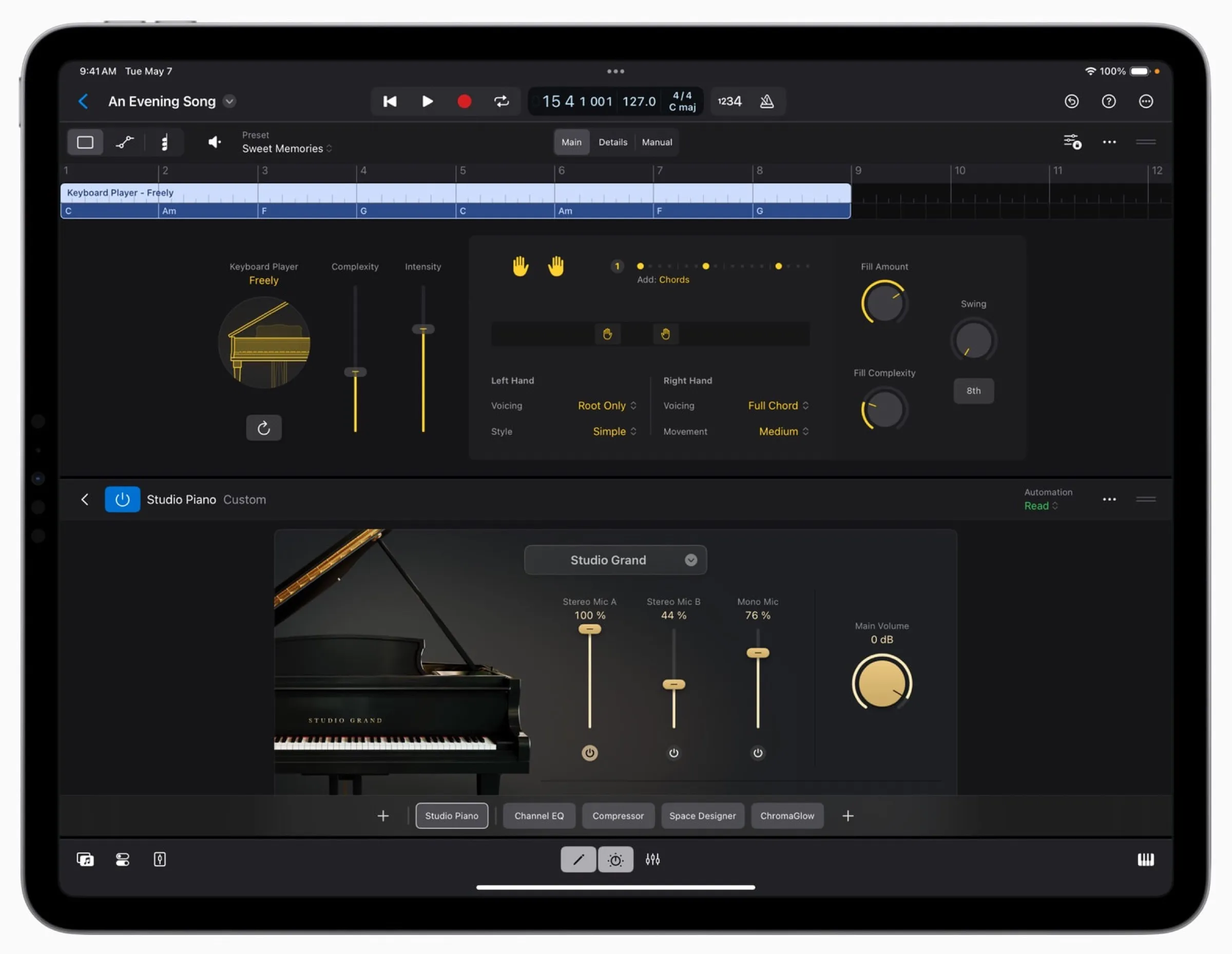Screen dimensions: 1232x954
Task: Show the on-screen piano keyboard
Action: (x=1146, y=859)
